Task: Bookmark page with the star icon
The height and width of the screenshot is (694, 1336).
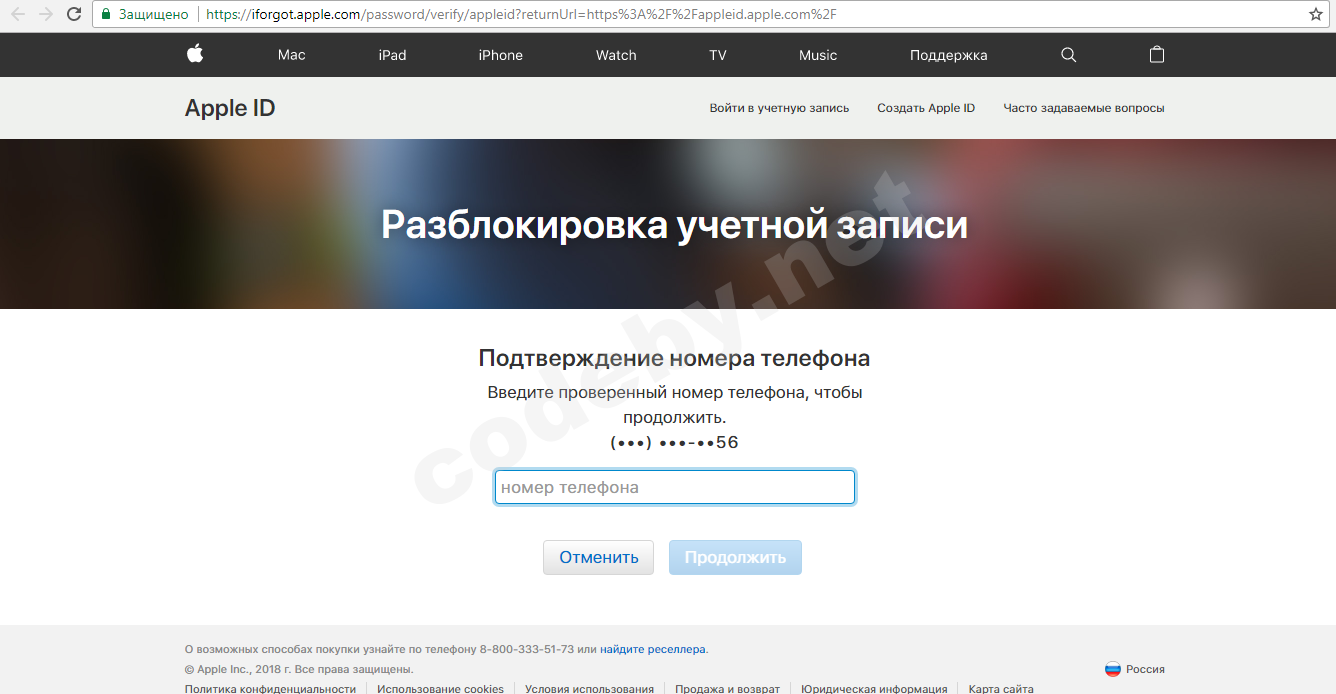Action: 1316,15
